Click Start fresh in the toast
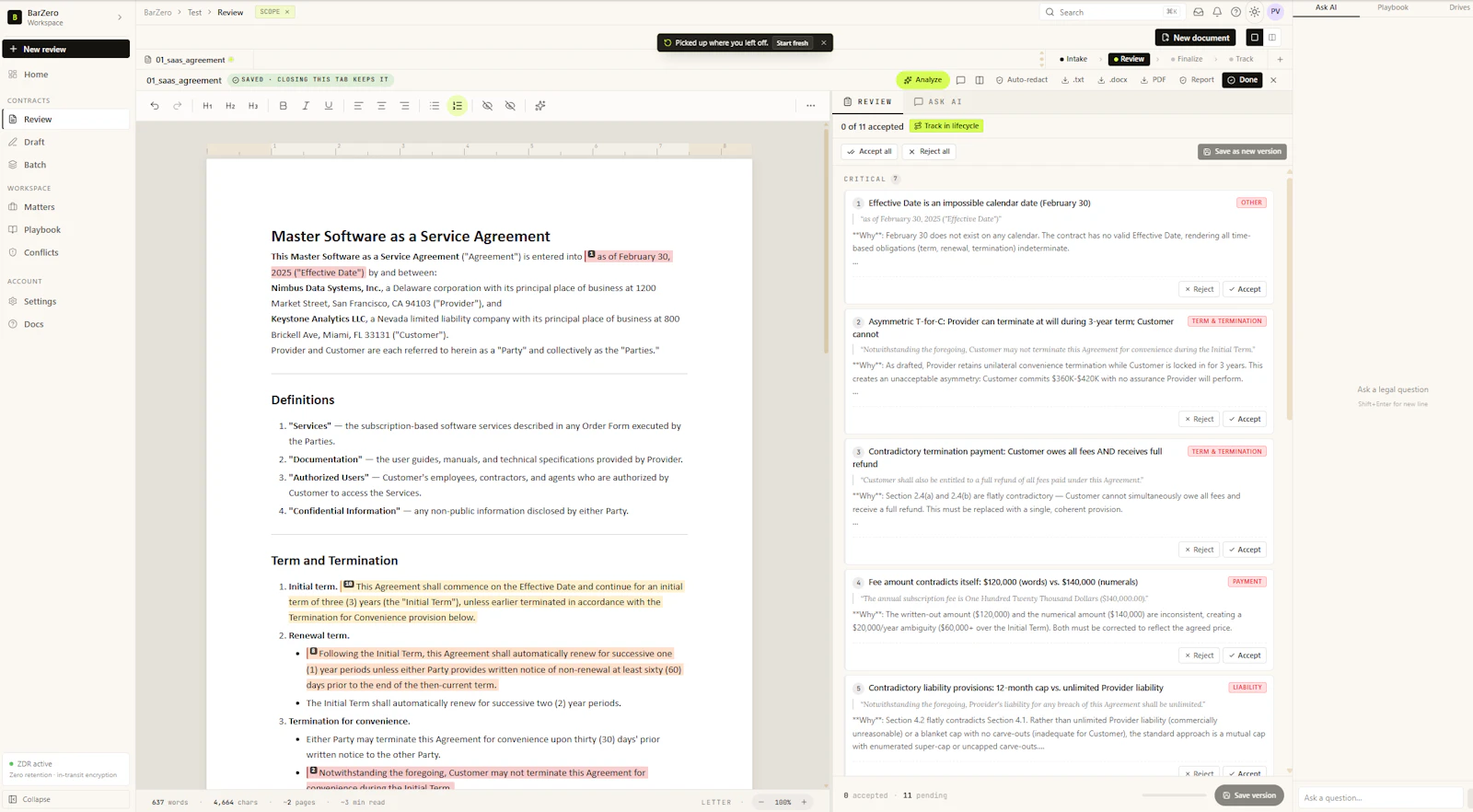Image resolution: width=1473 pixels, height=812 pixels. pos(792,42)
